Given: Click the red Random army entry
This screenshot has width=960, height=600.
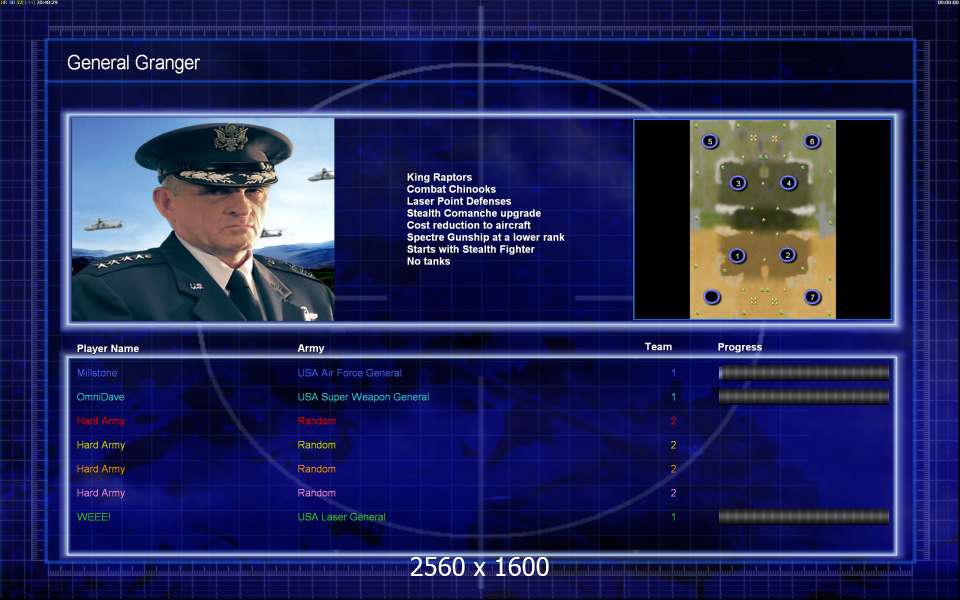Looking at the screenshot, I should [317, 421].
